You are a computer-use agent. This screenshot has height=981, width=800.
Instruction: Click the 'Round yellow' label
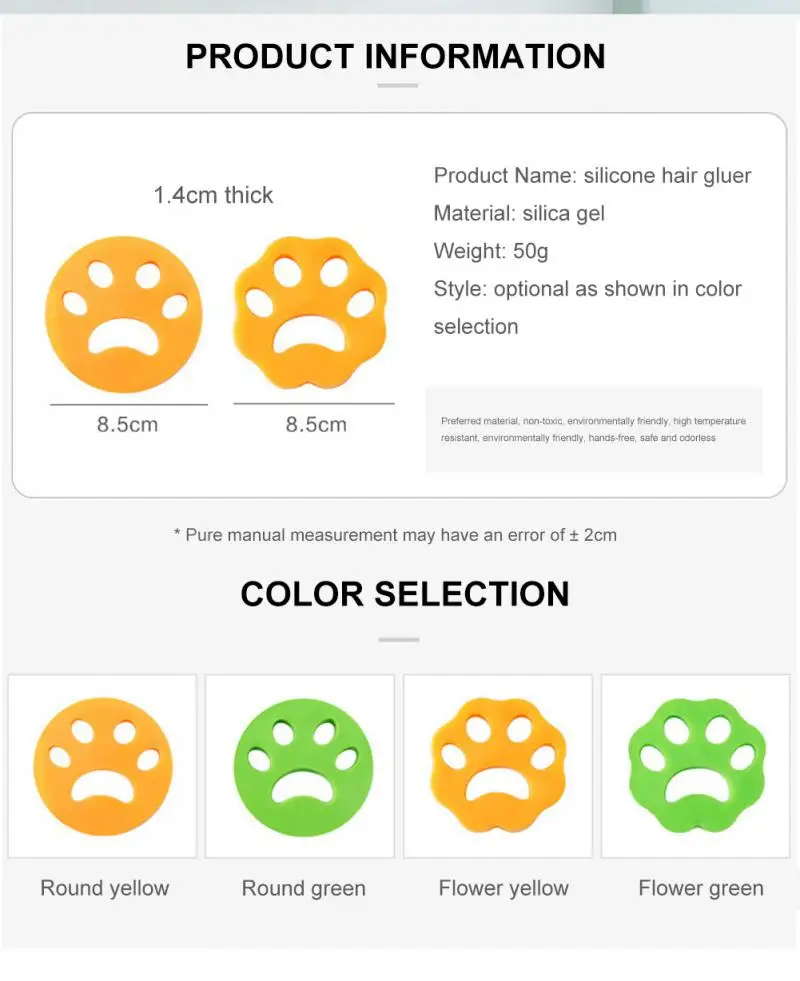[x=105, y=888]
